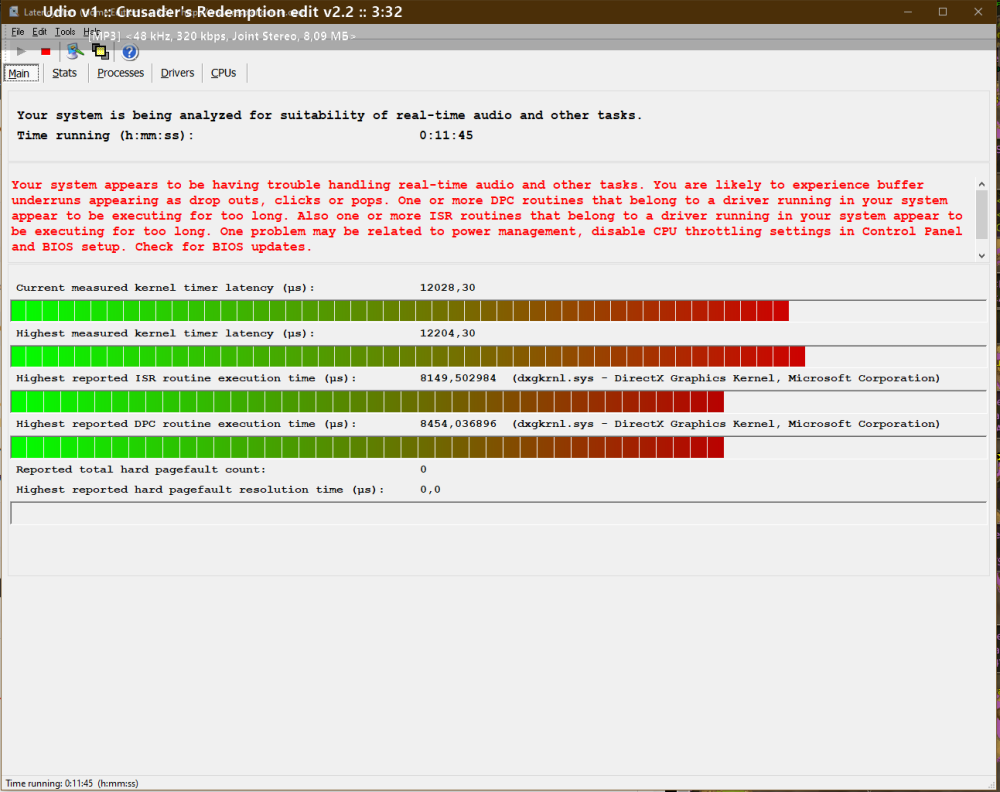Click the LatencyMon app icon in title bar
Screen dimensions: 1000x792
pos(12,11)
